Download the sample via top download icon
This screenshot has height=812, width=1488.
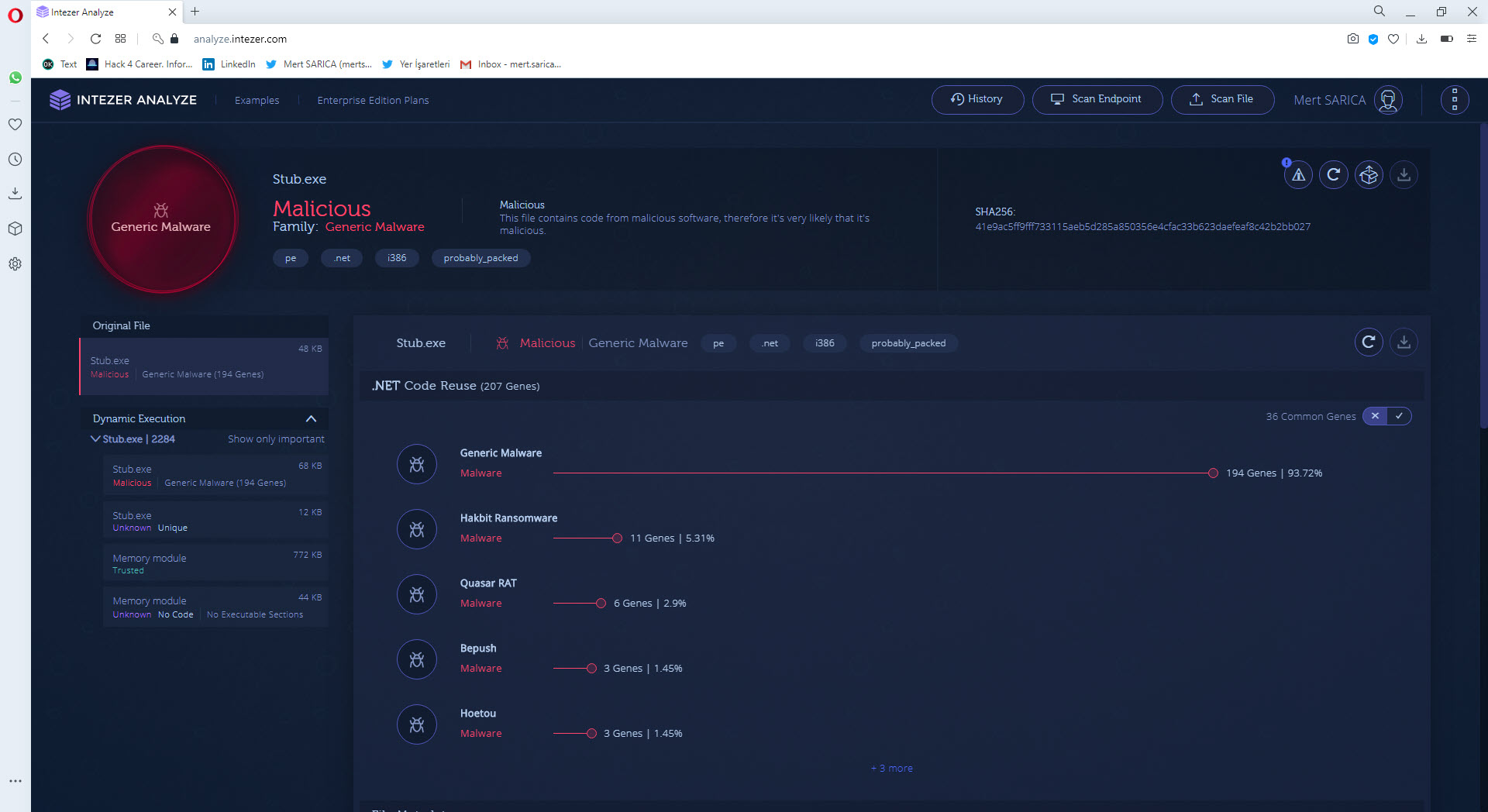click(1404, 175)
